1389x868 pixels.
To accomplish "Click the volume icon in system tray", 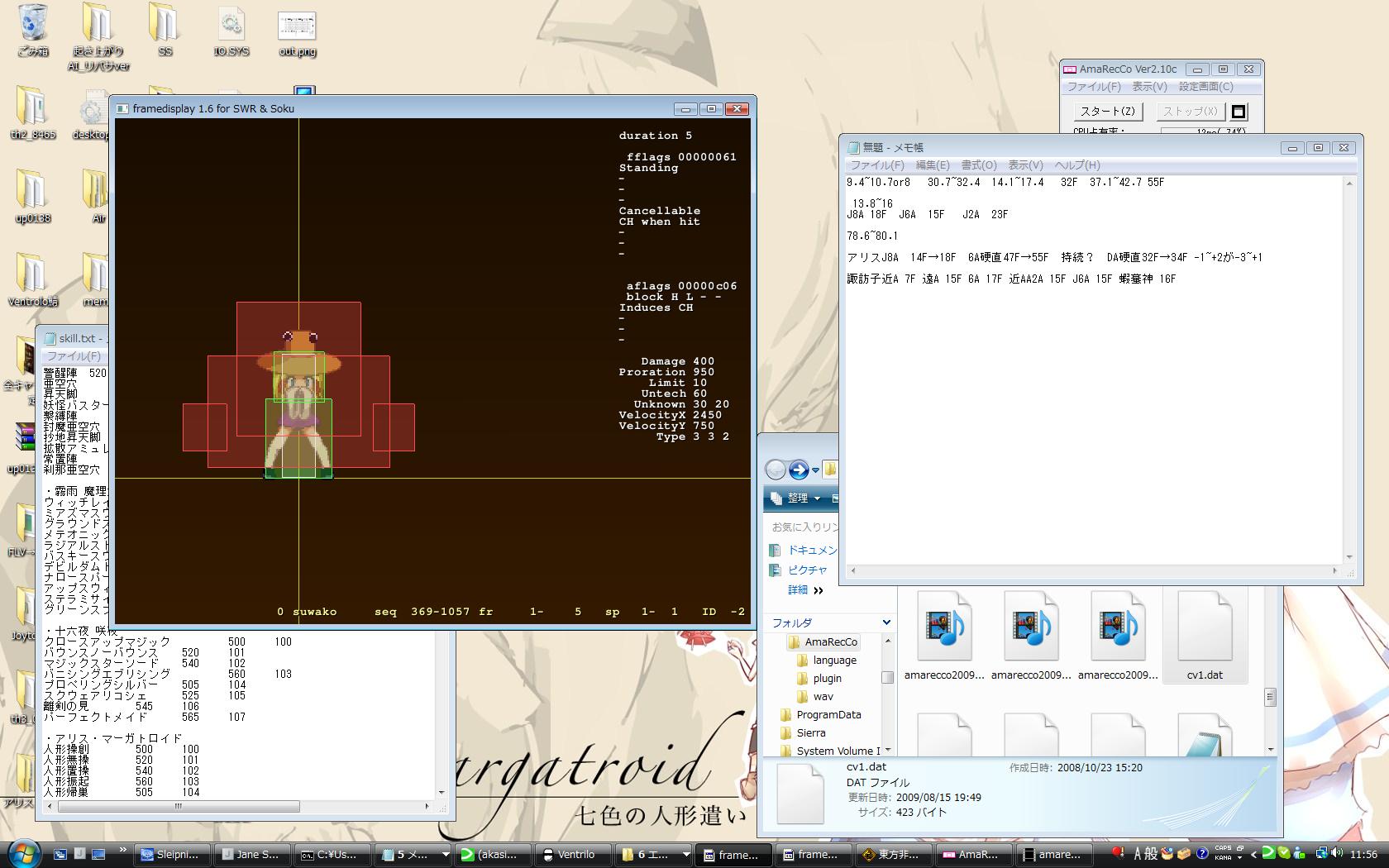I will [x=1338, y=854].
